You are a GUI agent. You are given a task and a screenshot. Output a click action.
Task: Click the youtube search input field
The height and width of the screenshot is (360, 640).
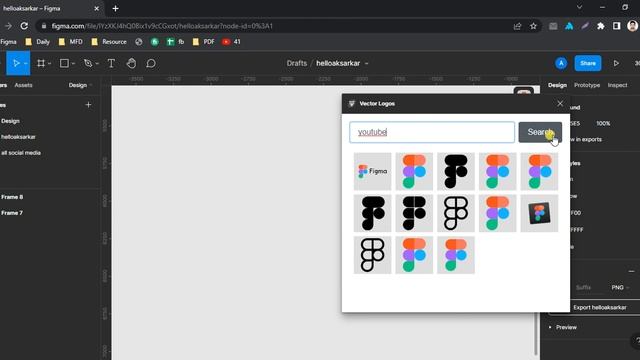tap(432, 132)
